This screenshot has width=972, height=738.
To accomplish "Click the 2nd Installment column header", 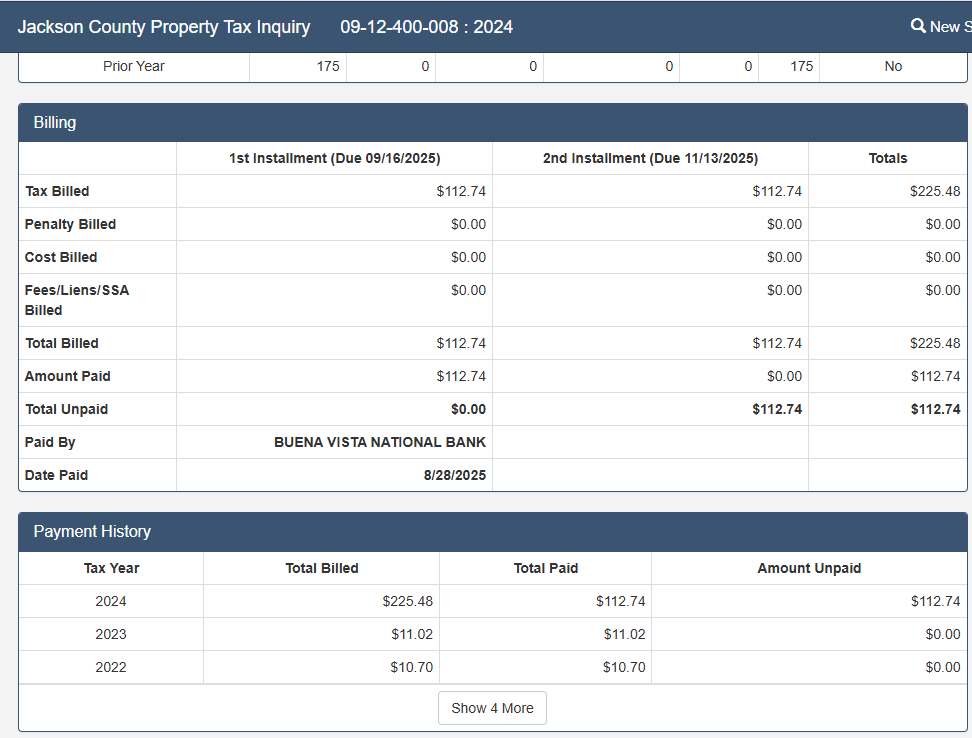I will [650, 158].
